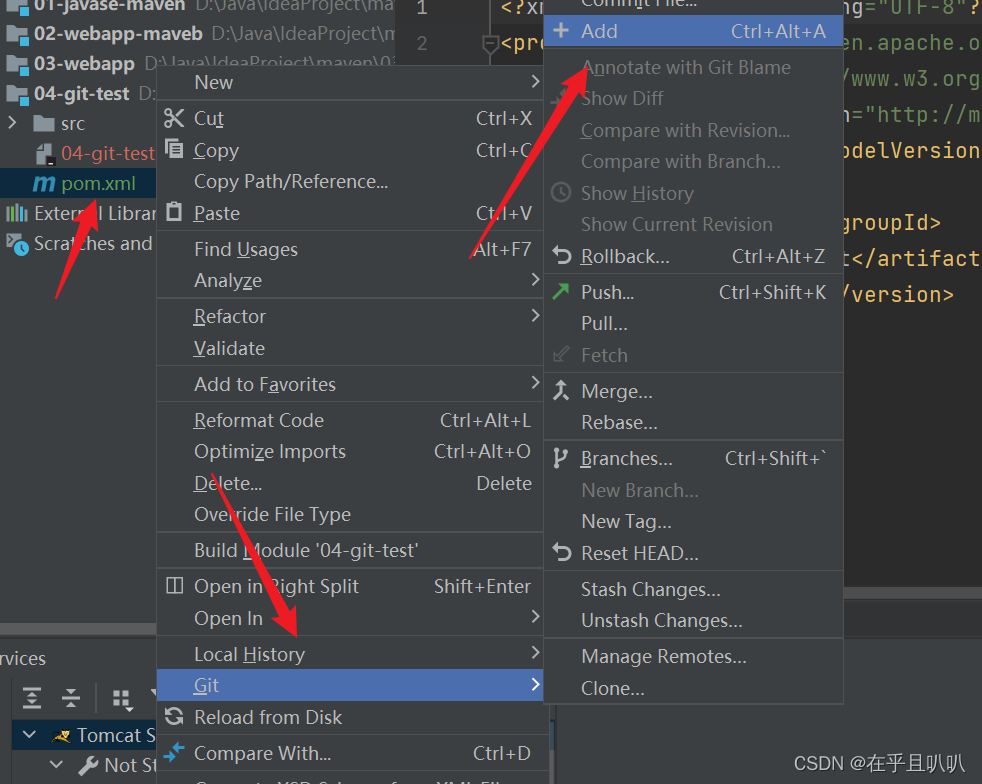Click the Compare With arrows icon

pyautogui.click(x=174, y=752)
